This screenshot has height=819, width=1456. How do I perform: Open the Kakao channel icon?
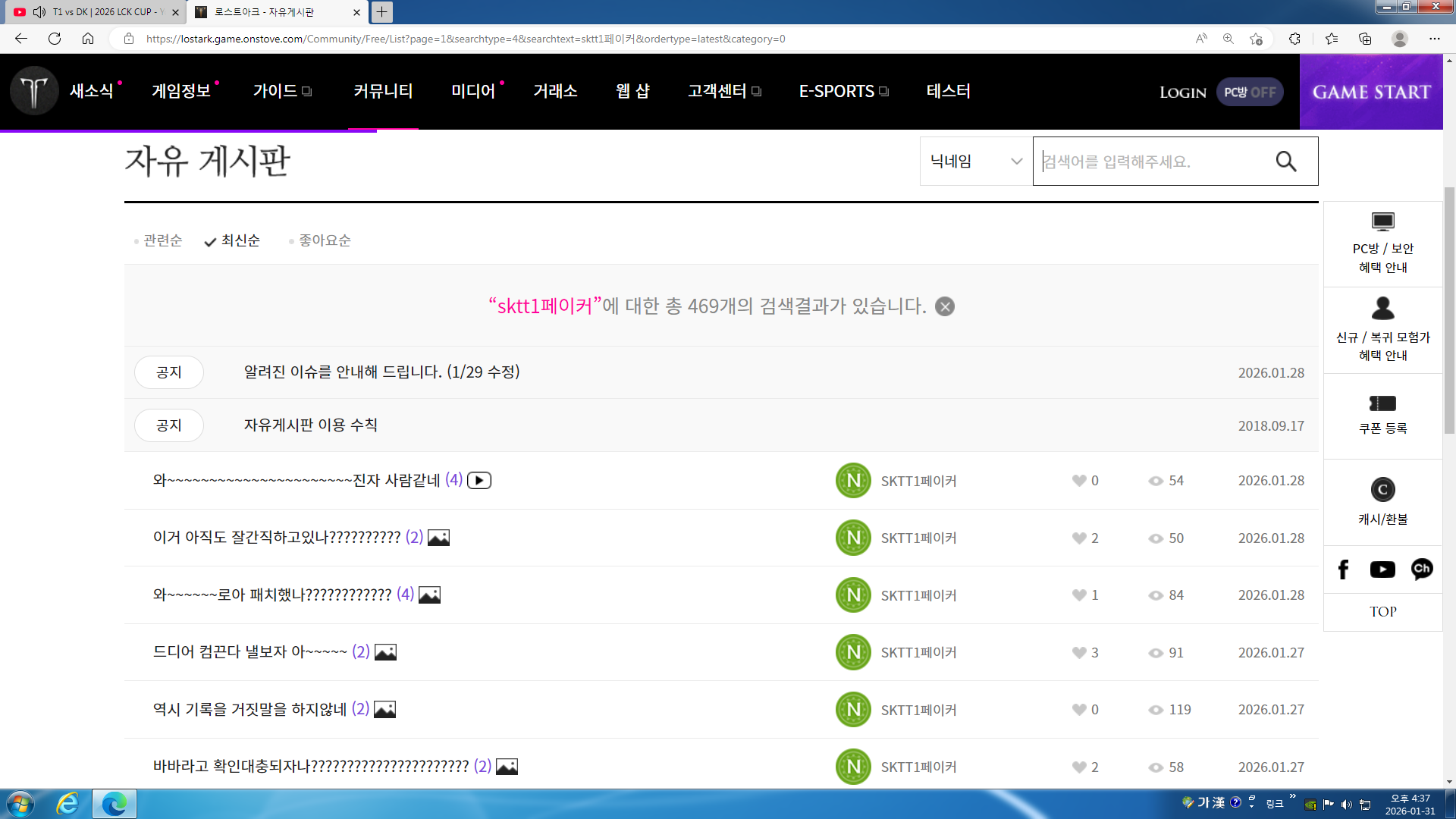tap(1421, 569)
